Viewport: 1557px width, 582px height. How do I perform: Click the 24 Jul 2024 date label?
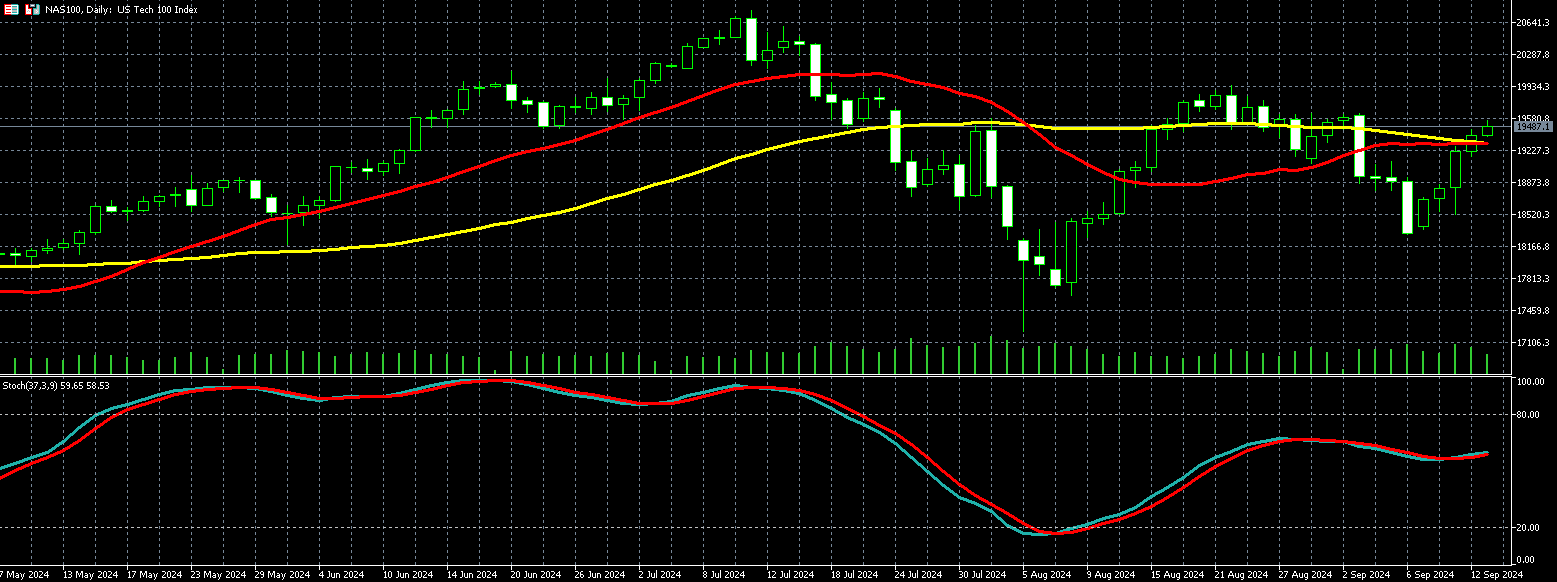click(918, 575)
